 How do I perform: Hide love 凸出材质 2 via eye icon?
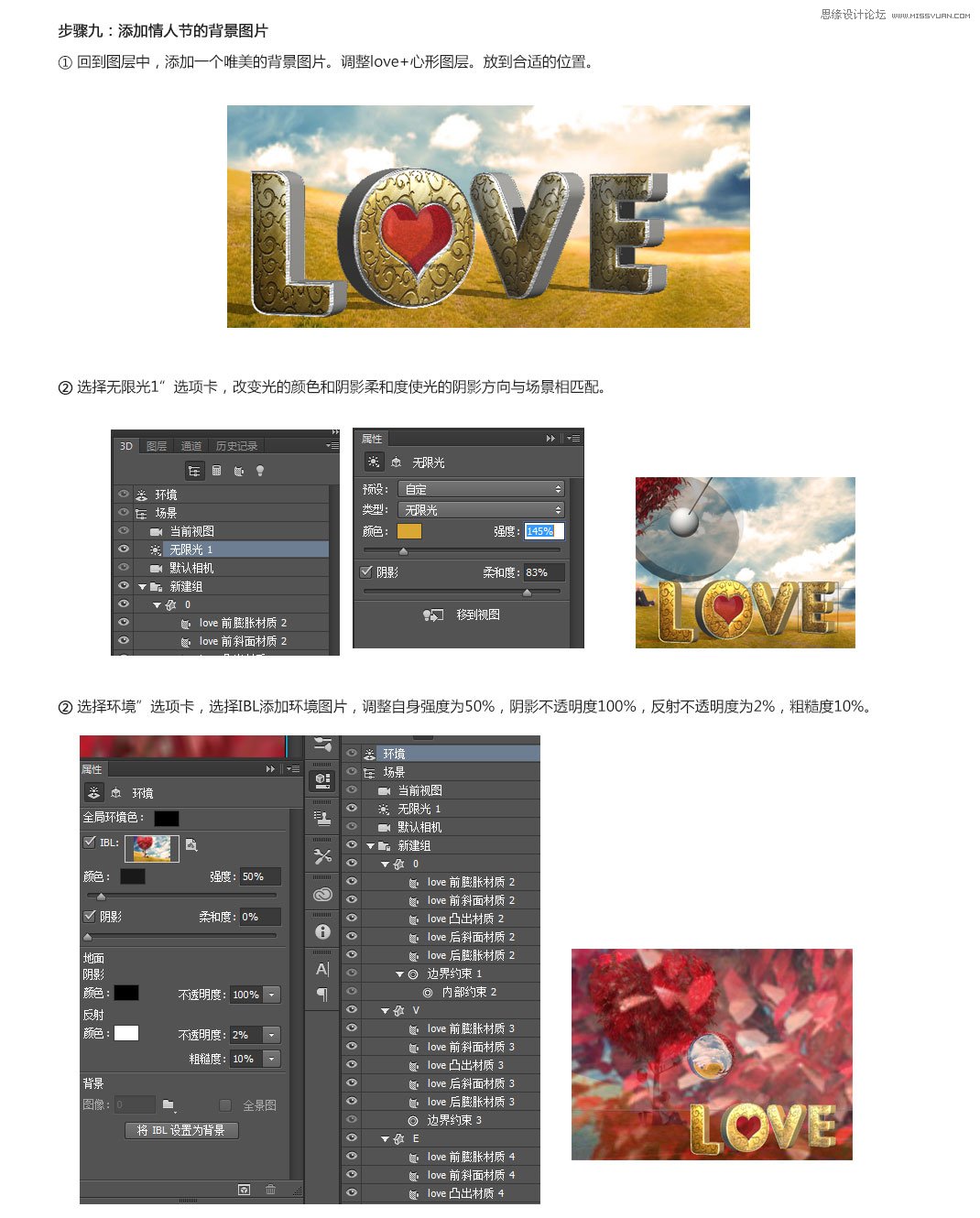tap(352, 919)
